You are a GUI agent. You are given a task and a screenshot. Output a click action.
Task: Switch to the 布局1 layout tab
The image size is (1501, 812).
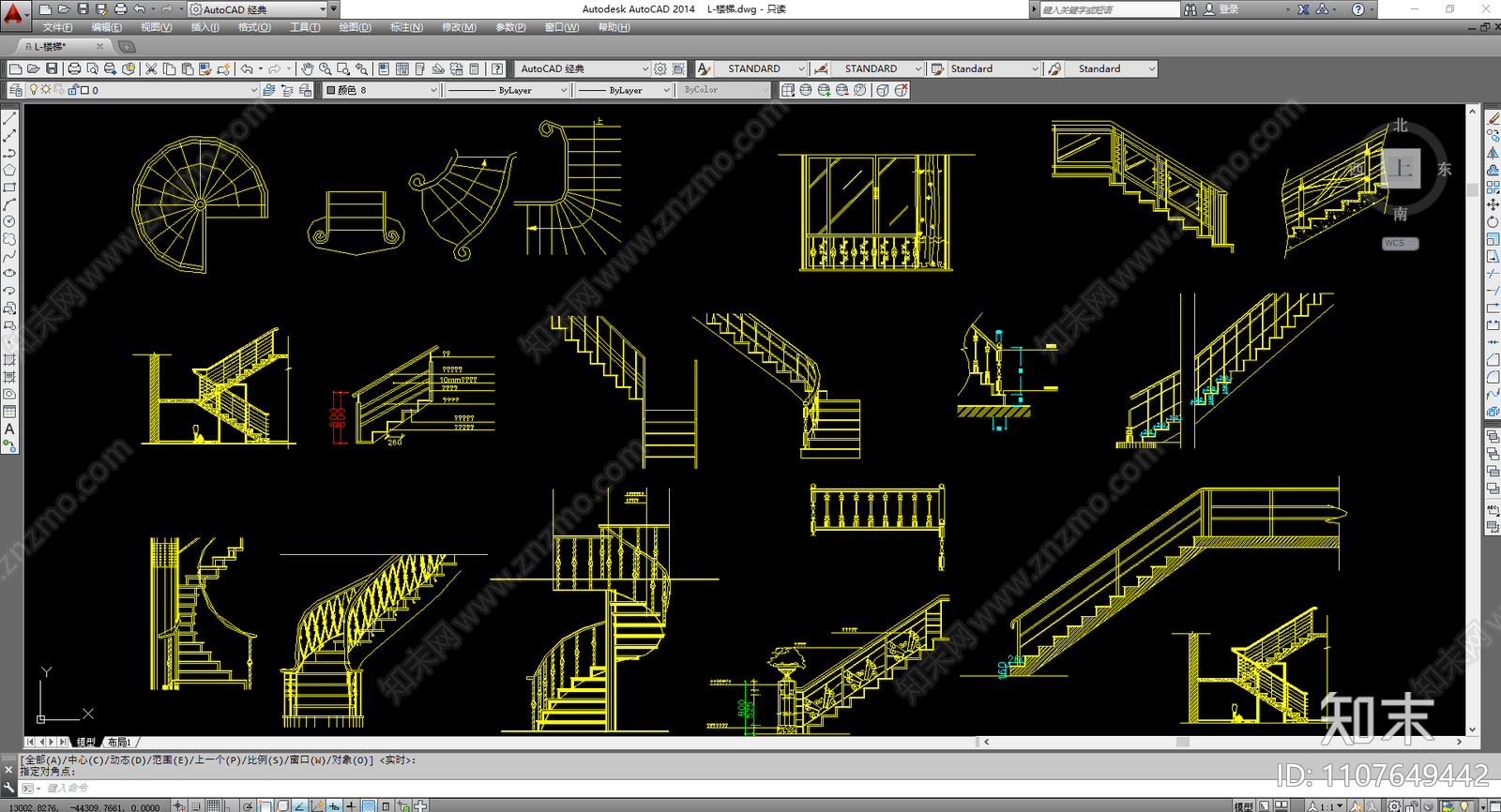click(119, 742)
